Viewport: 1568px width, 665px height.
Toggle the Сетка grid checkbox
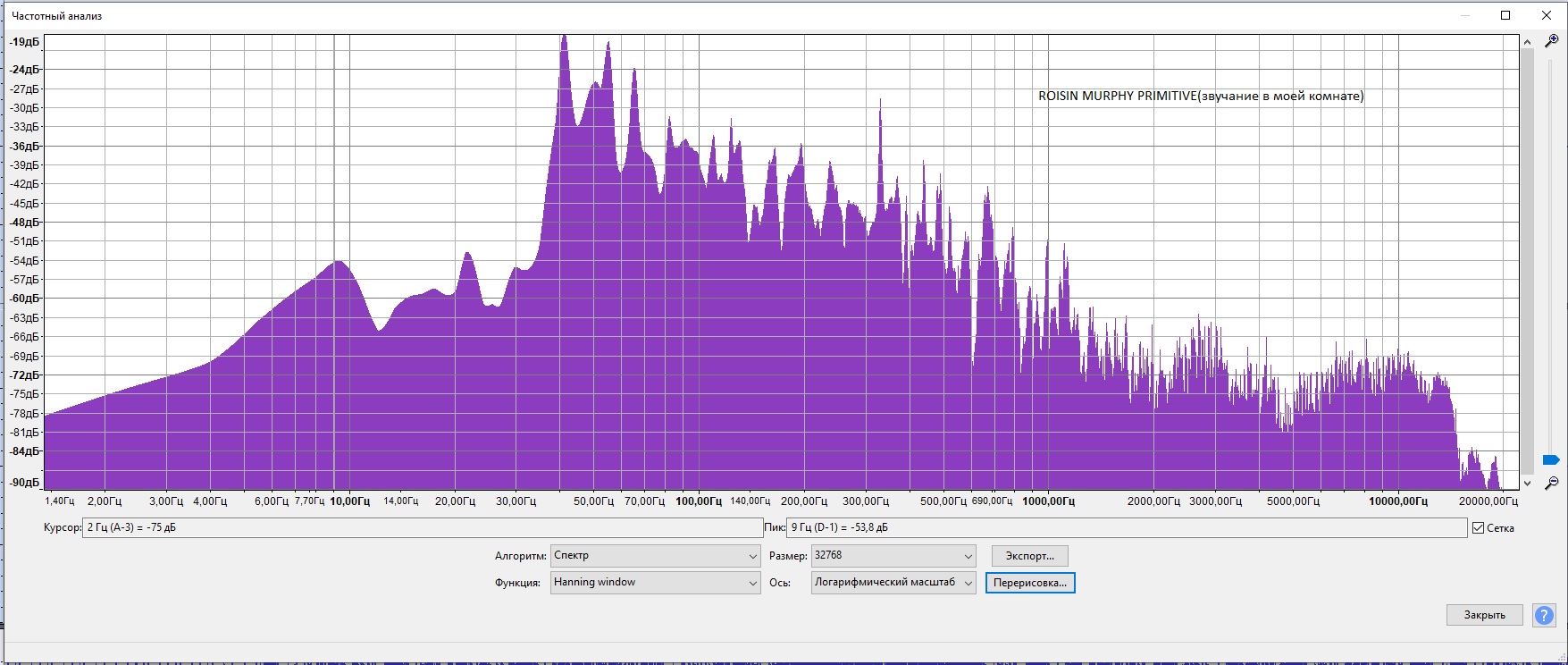(x=1478, y=528)
